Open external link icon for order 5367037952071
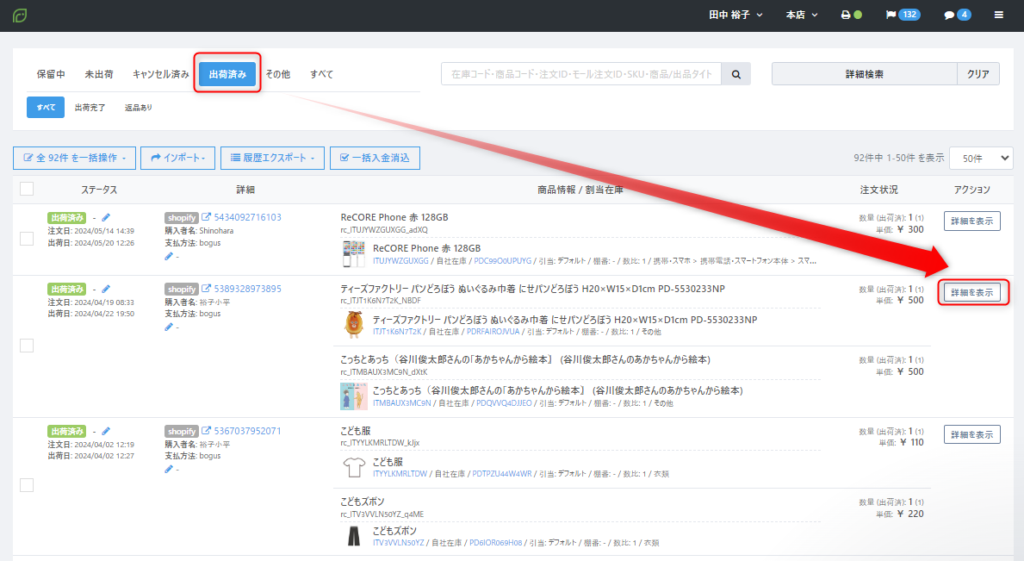 pyautogui.click(x=206, y=431)
